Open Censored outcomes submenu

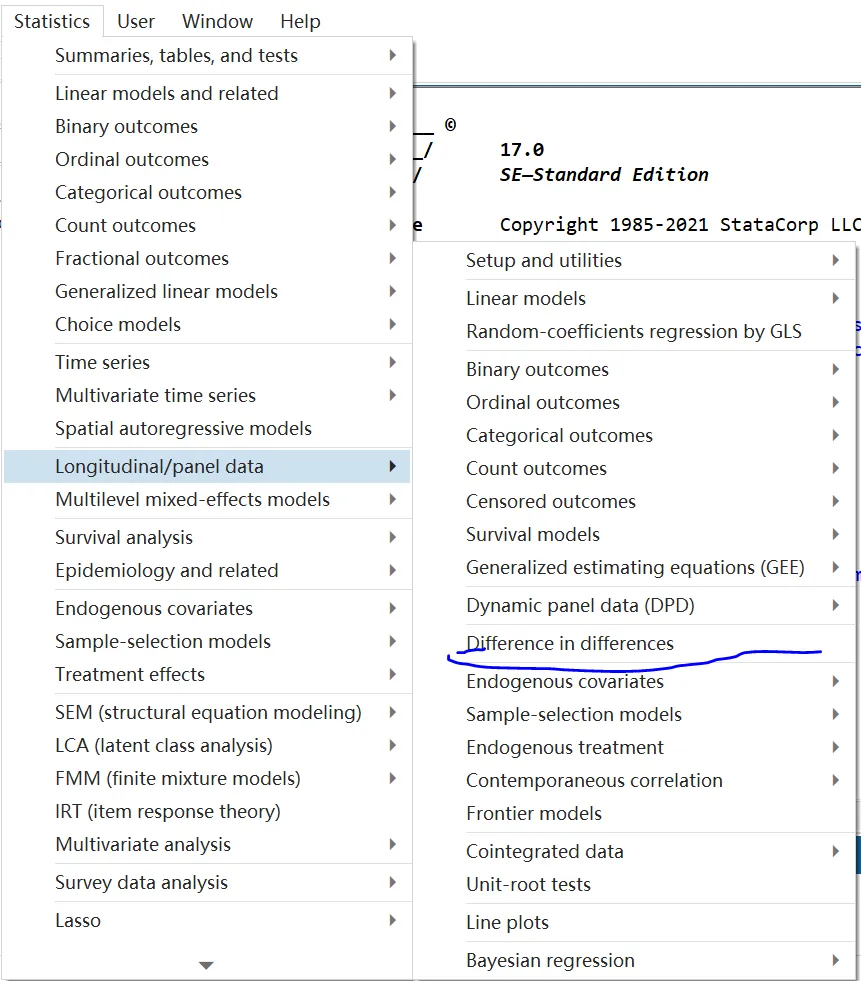[634, 502]
